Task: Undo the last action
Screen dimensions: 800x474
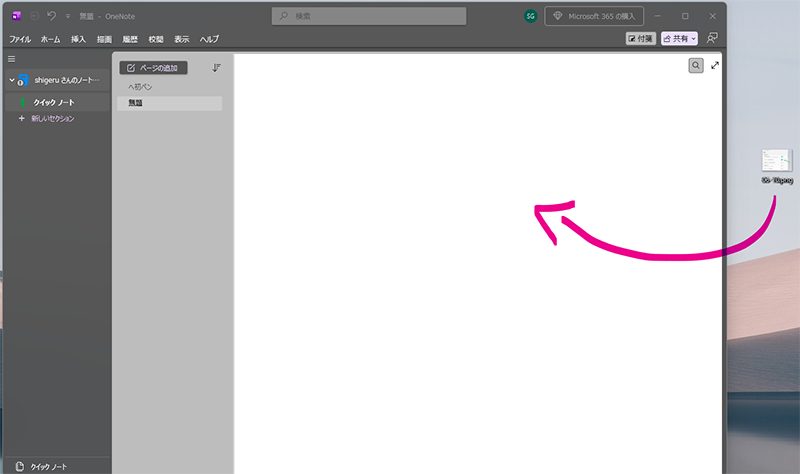Action: 52,16
